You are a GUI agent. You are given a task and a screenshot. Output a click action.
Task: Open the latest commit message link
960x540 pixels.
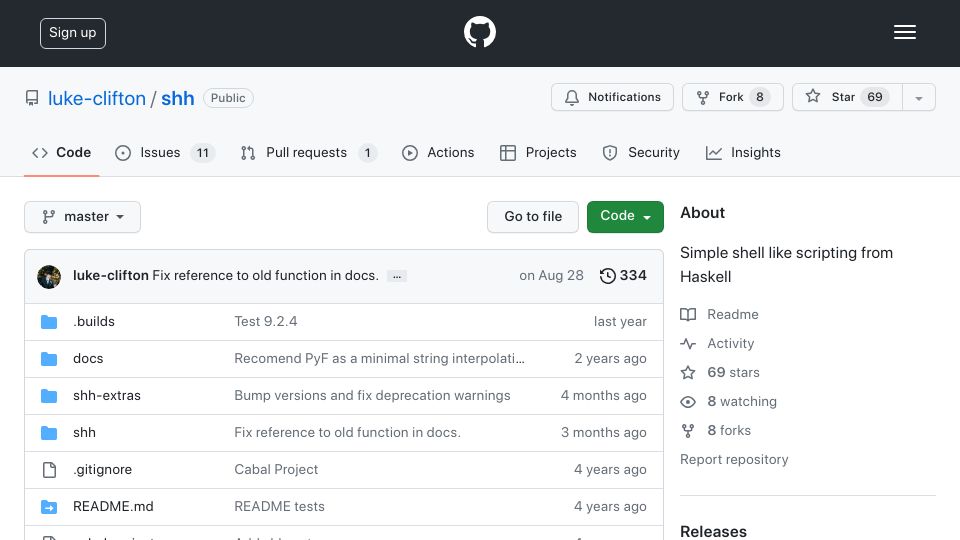point(265,276)
